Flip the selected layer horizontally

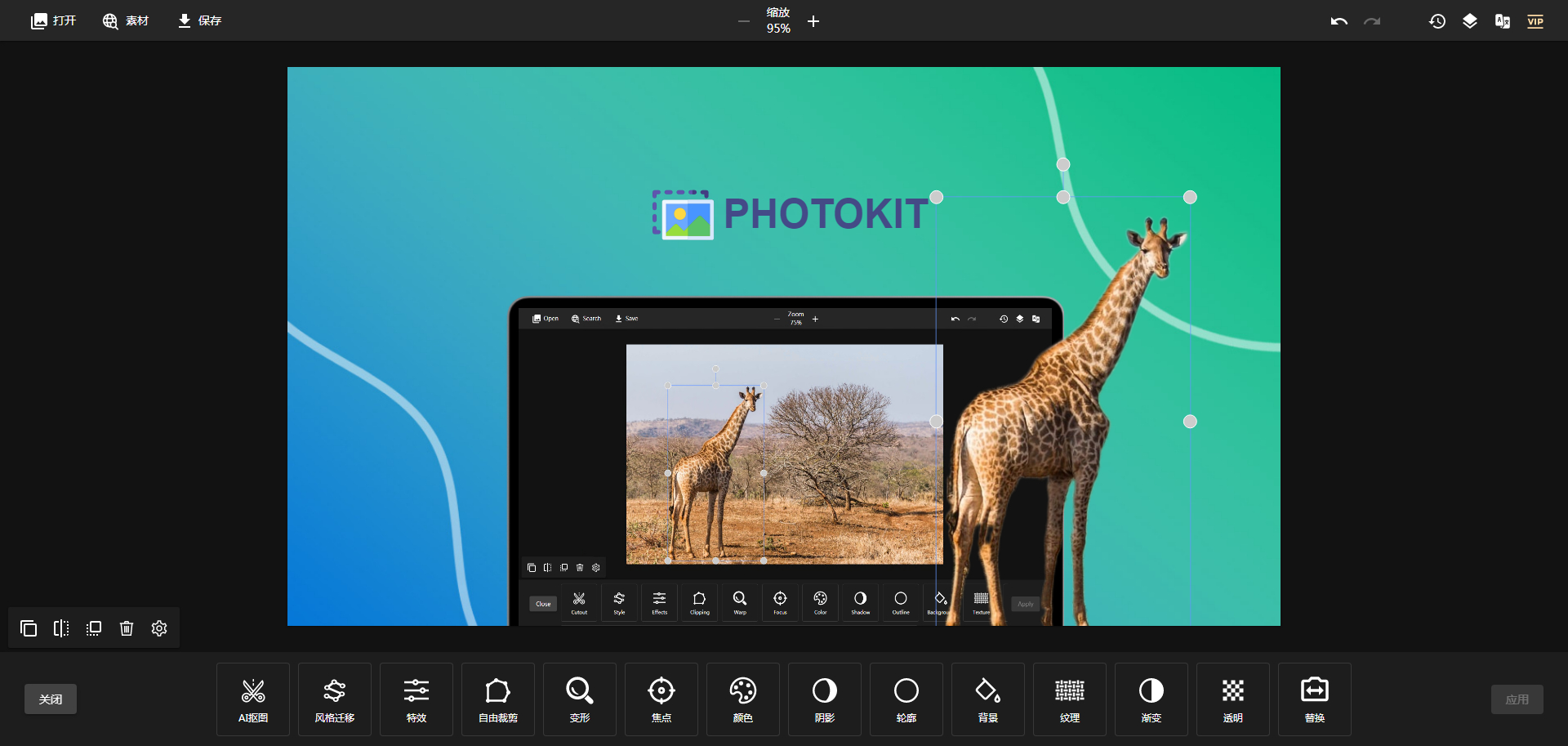(x=61, y=628)
